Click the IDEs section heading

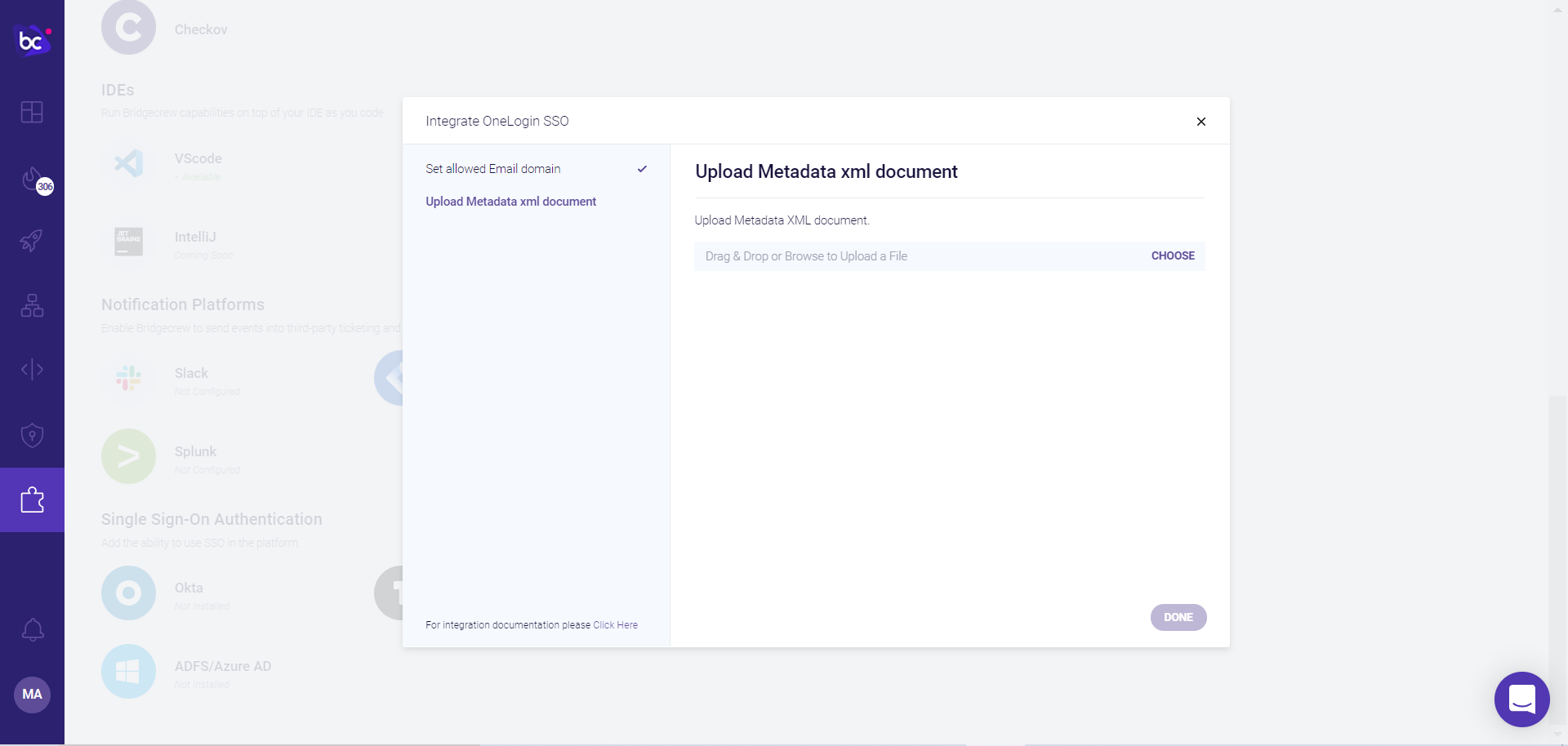[x=118, y=90]
